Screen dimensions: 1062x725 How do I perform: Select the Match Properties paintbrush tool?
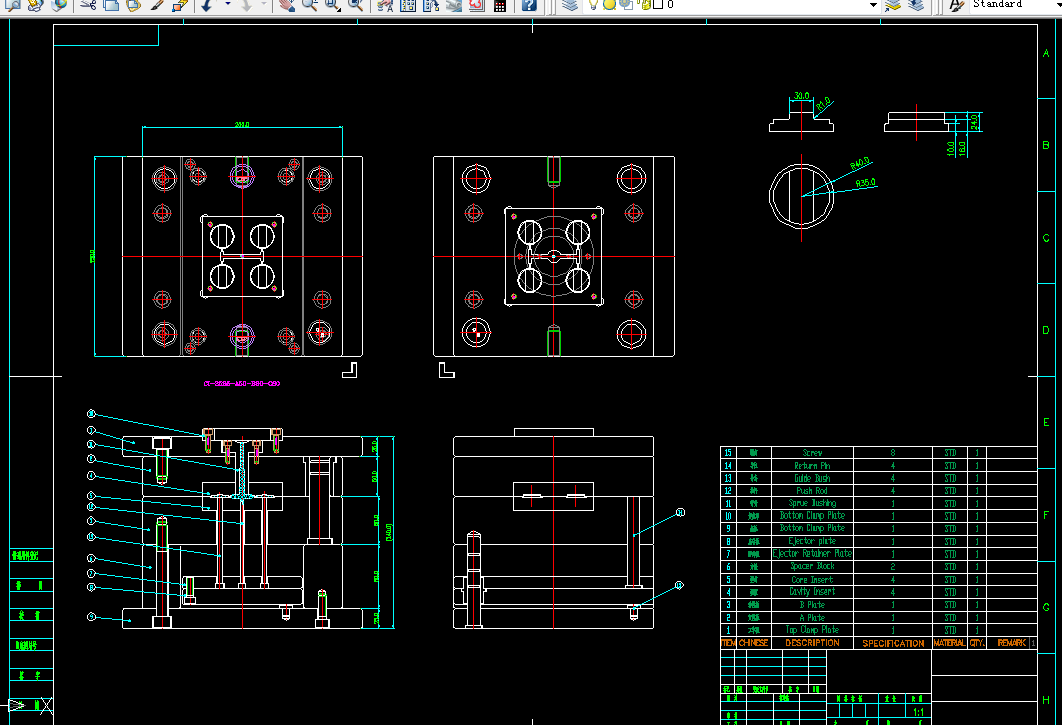tap(157, 5)
